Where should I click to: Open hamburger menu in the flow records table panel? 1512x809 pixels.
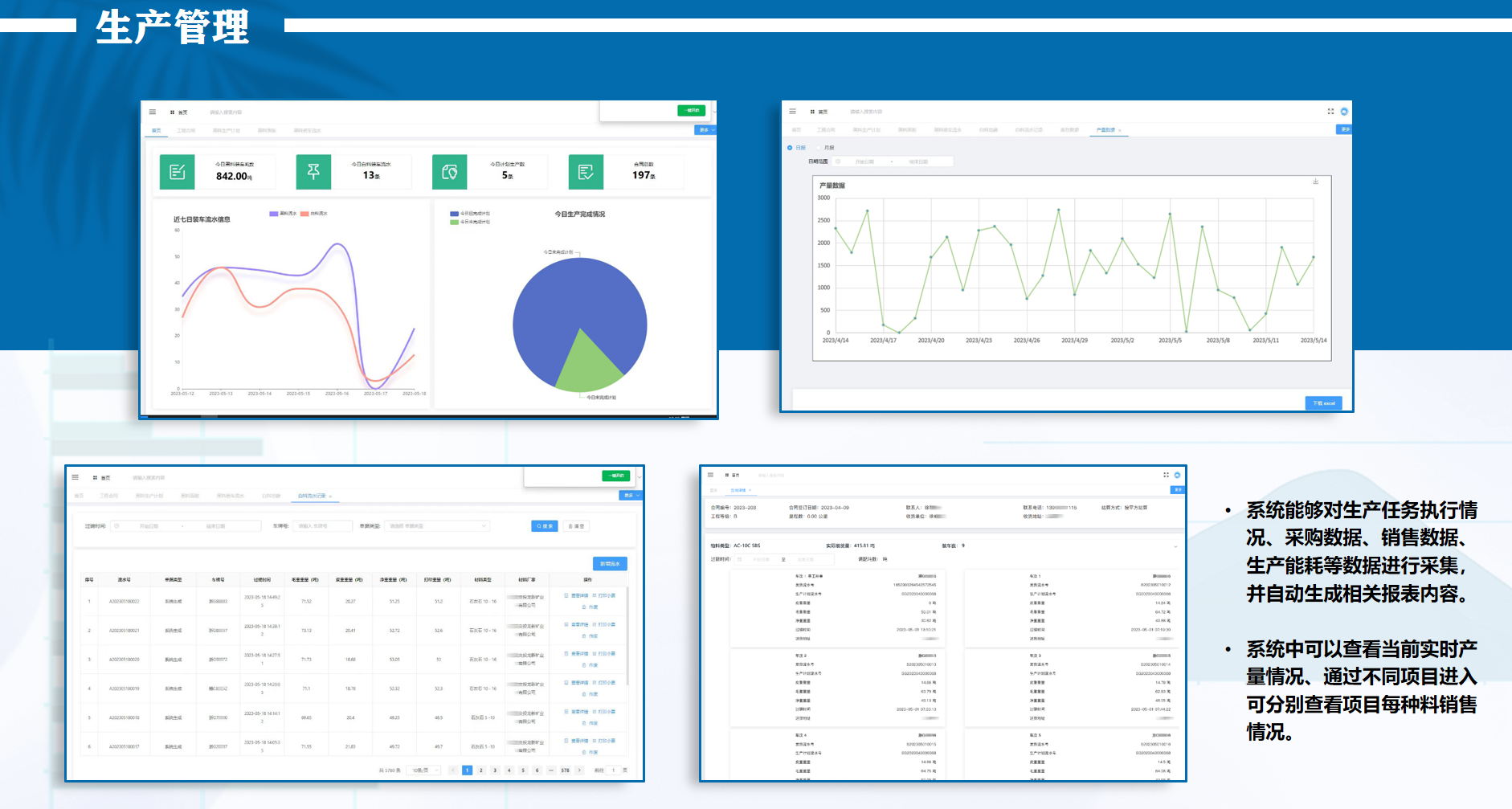click(x=76, y=477)
